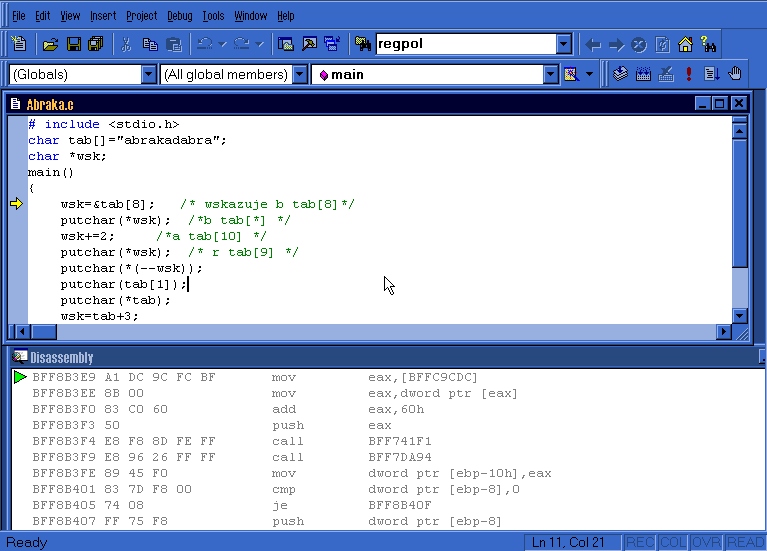This screenshot has width=767, height=551.
Task: Toggle the Workspace window toolbar button
Action: 286,44
